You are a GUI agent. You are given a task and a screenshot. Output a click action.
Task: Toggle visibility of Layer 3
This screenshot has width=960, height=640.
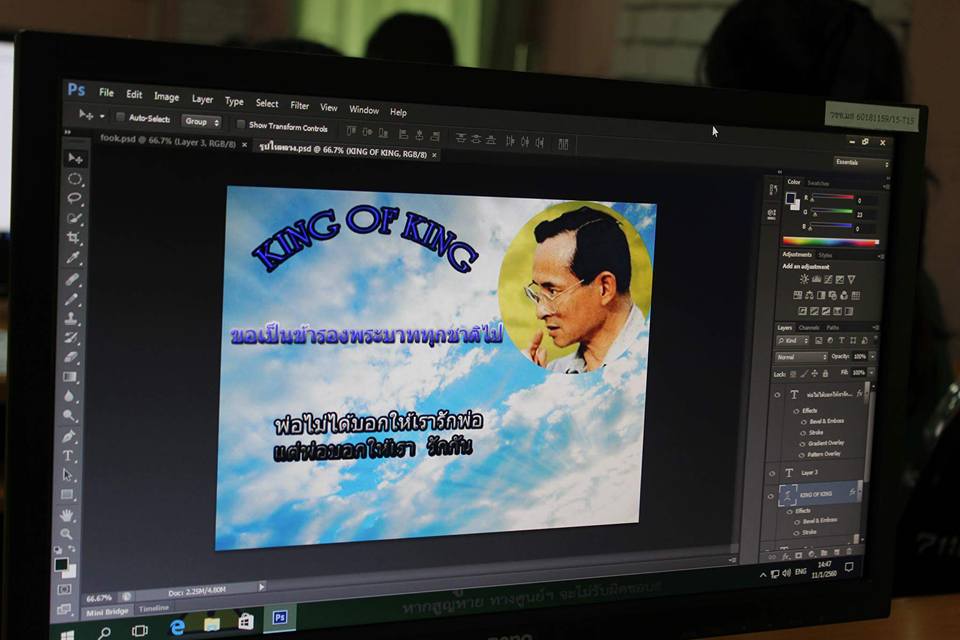(771, 472)
